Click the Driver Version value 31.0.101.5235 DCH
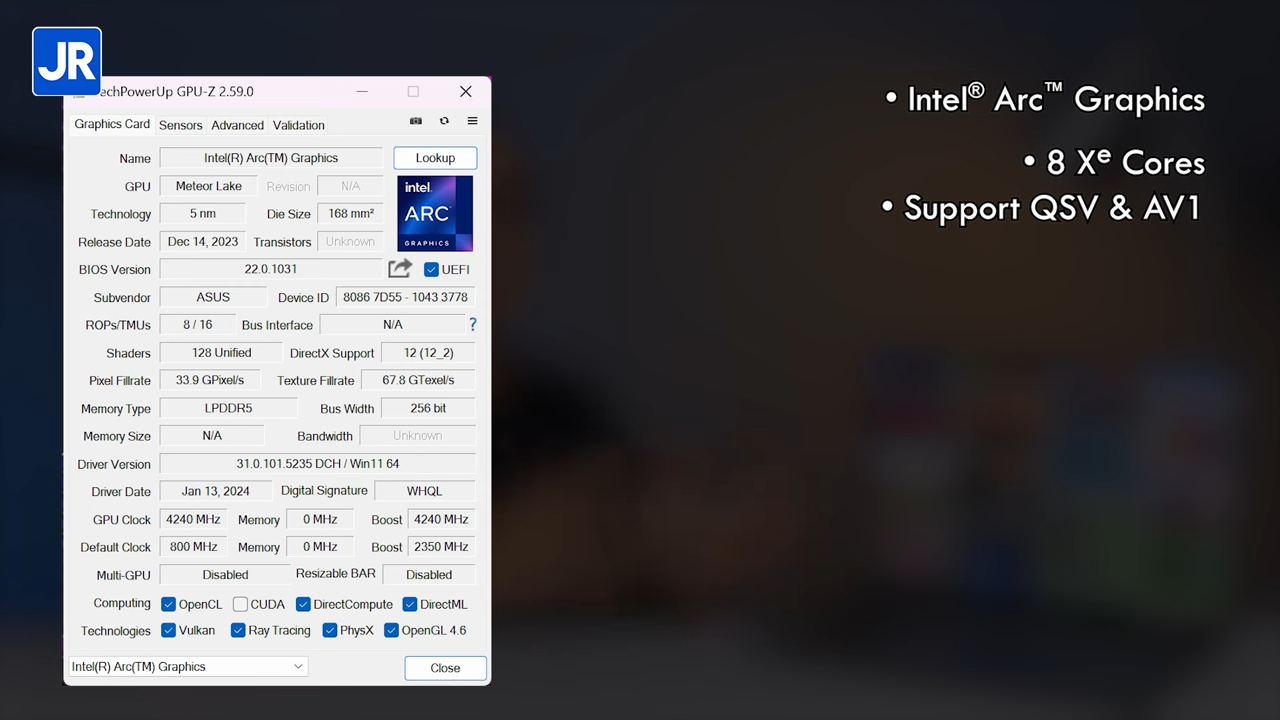 click(x=318, y=464)
